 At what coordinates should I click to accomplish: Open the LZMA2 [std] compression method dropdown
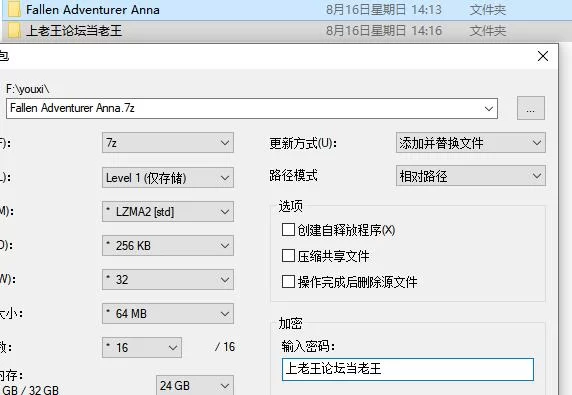[168, 212]
